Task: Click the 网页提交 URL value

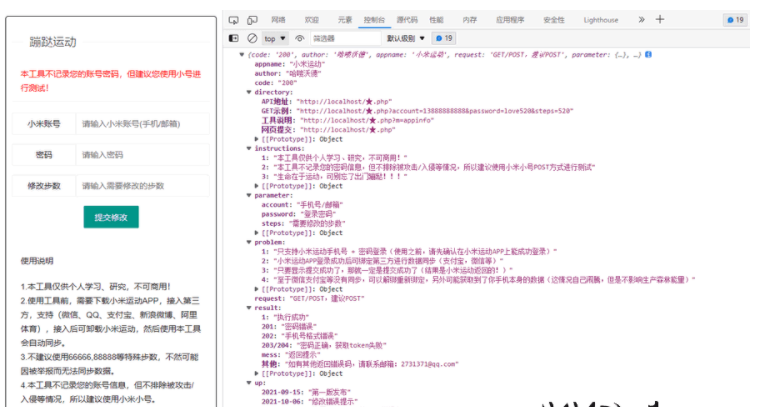Action: click(x=348, y=130)
